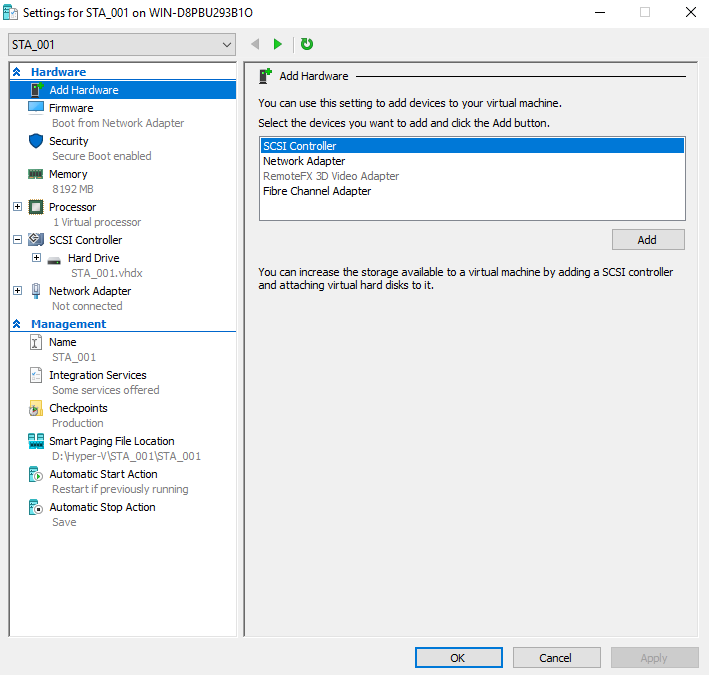Click the Memory chip icon

[x=36, y=174]
